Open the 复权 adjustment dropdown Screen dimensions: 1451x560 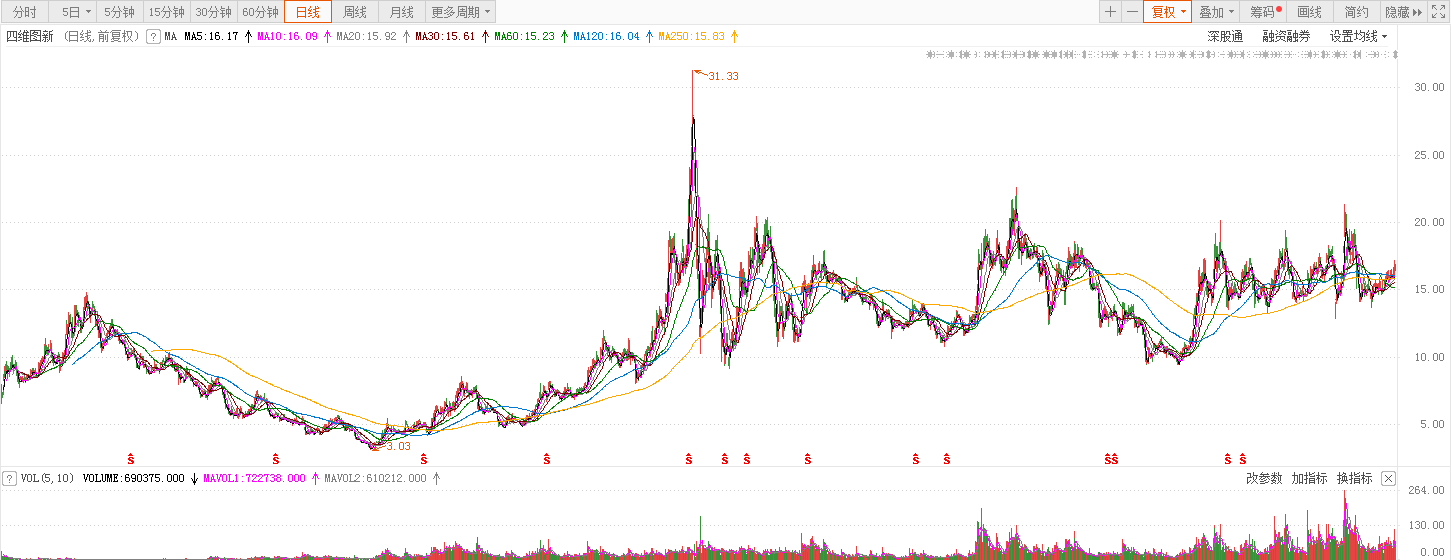coord(1168,12)
